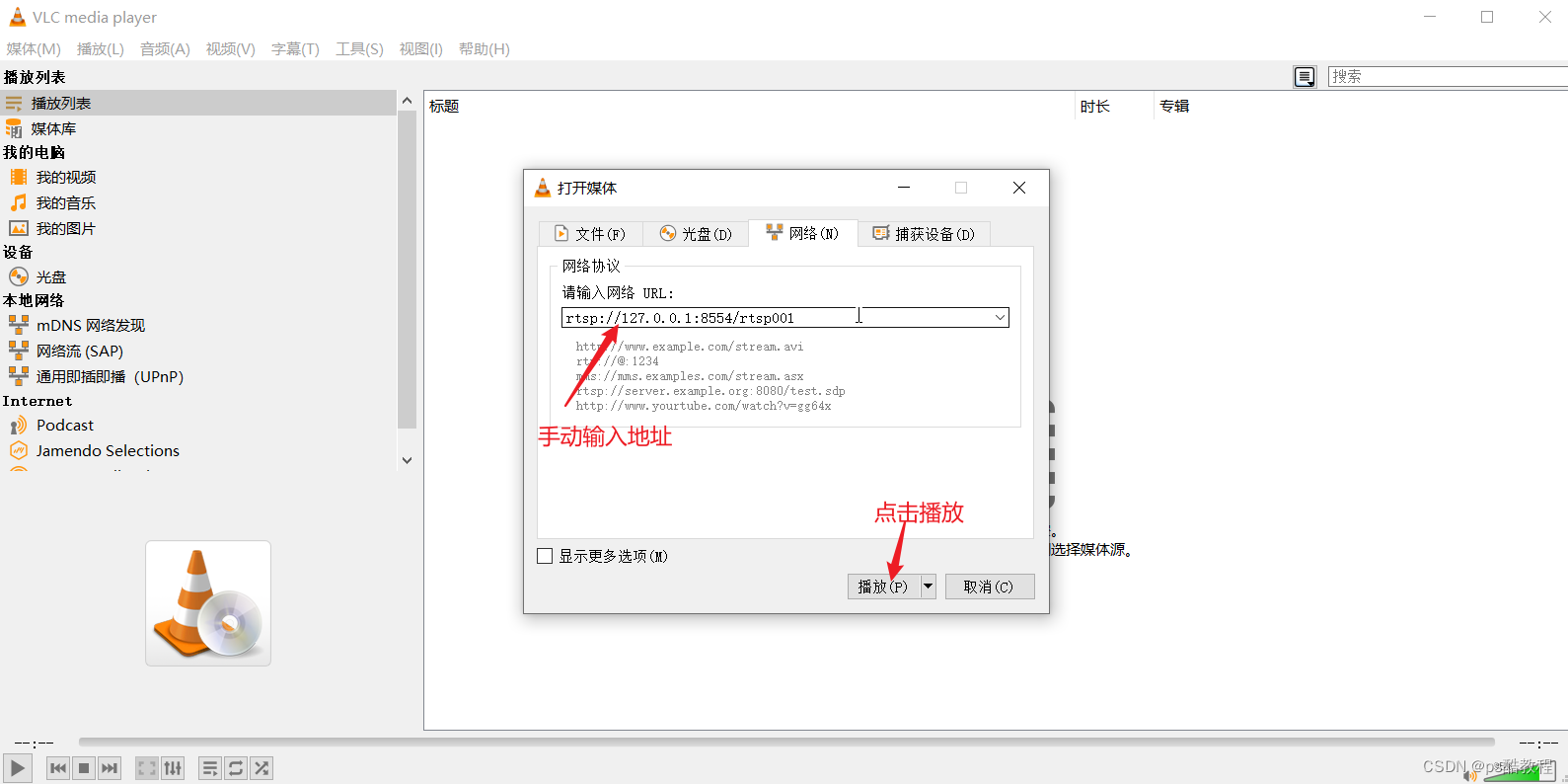Switch to 光盘(D) tab in dialog
The width and height of the screenshot is (1568, 784).
(x=696, y=234)
